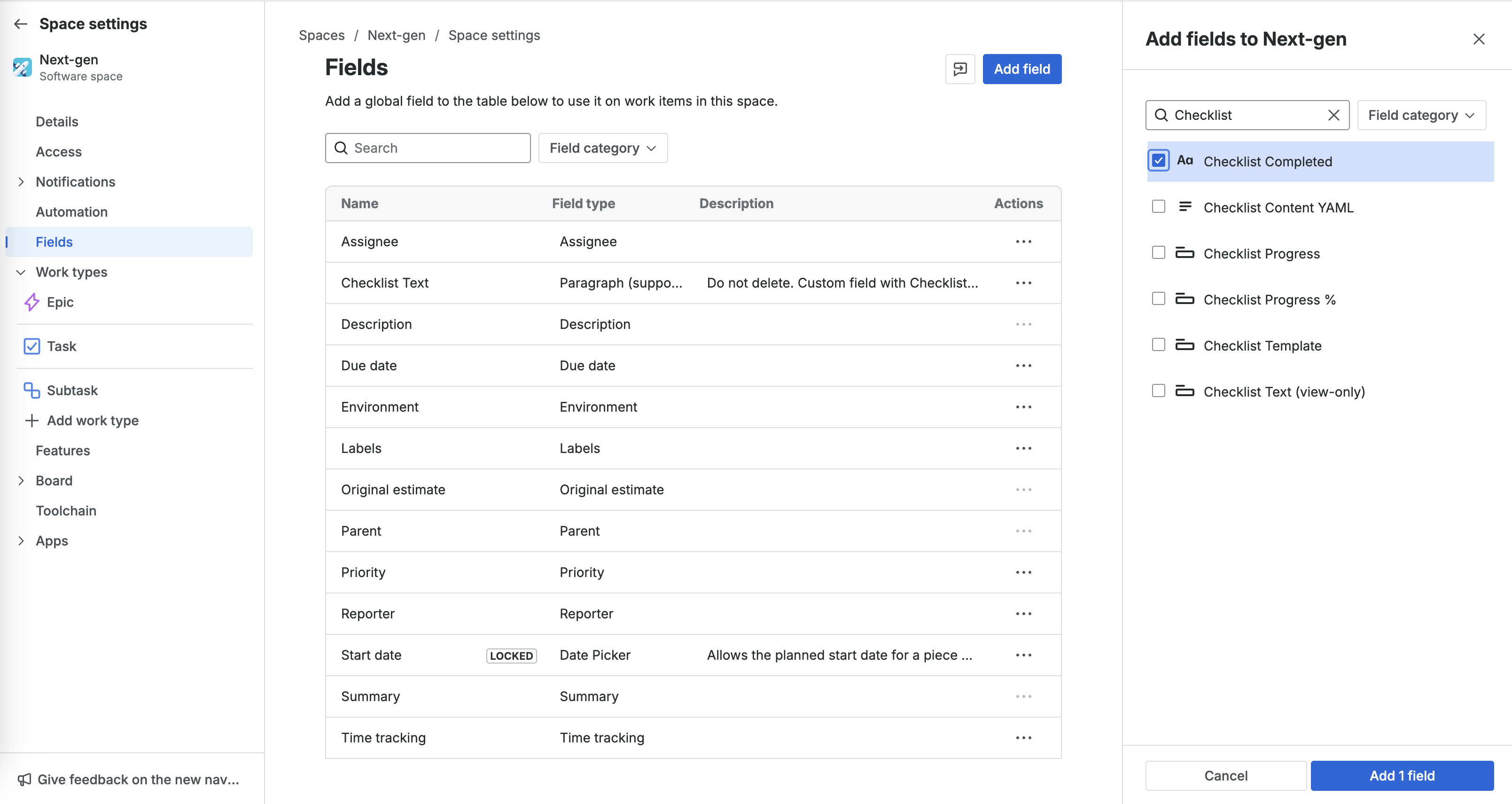
Task: Go to the Automation settings page
Action: [x=71, y=212]
